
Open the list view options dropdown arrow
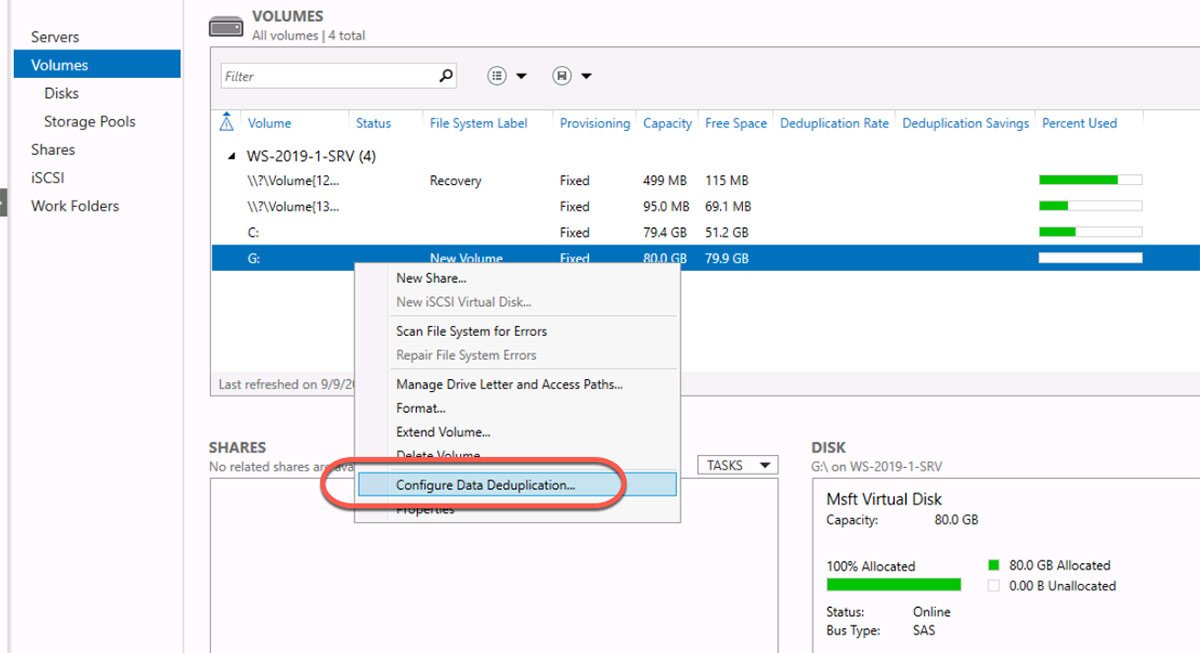(x=521, y=76)
